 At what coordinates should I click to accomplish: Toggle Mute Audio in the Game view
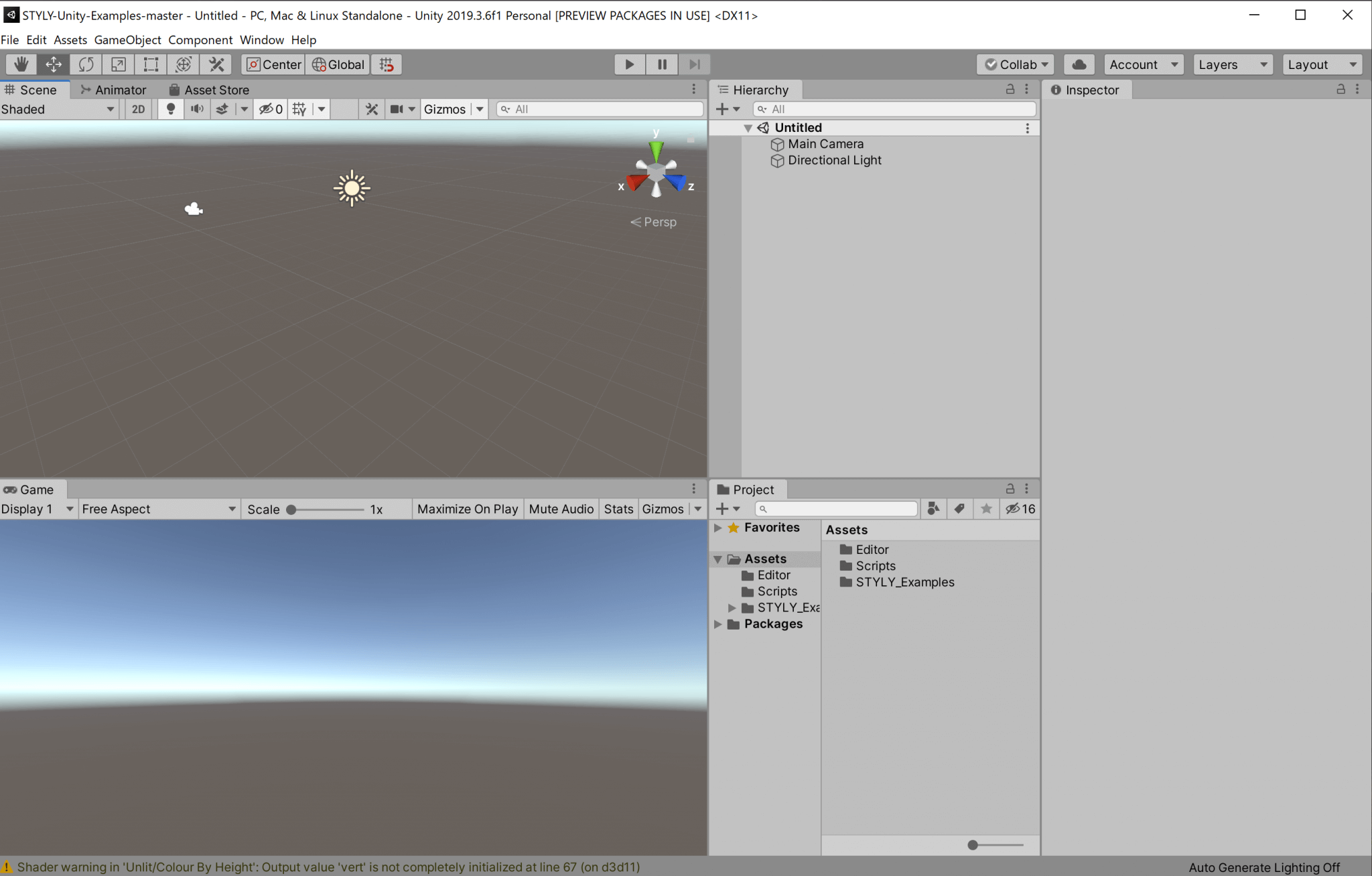[x=560, y=509]
